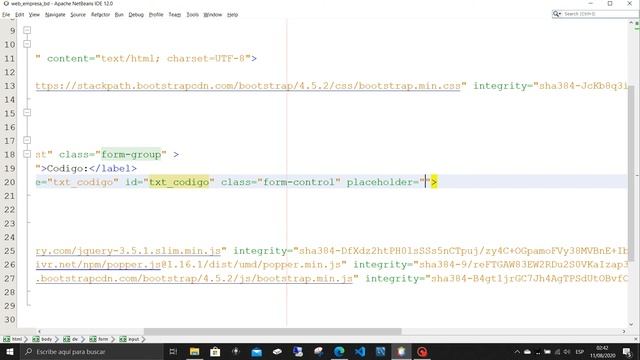The height and width of the screenshot is (360, 640).
Task: Open Visual Studio Code from the taskbar
Action: (360, 351)
